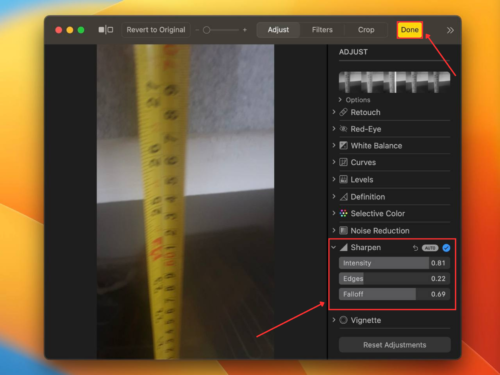
Task: Click the Retouch bandage icon
Action: click(x=343, y=112)
